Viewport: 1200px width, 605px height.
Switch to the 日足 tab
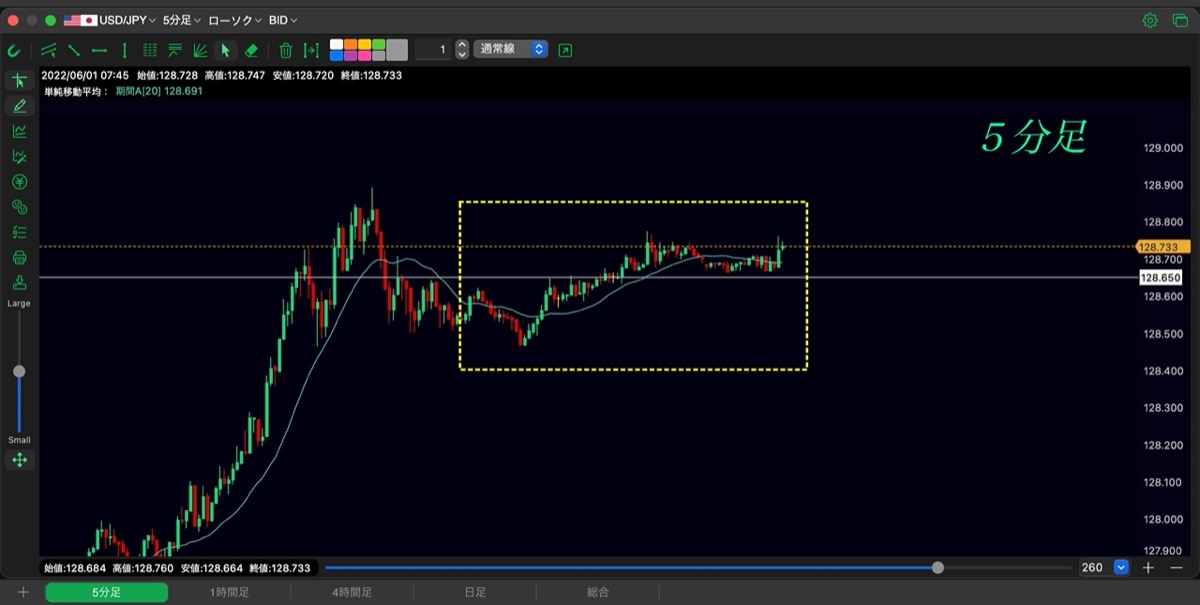pyautogui.click(x=475, y=592)
